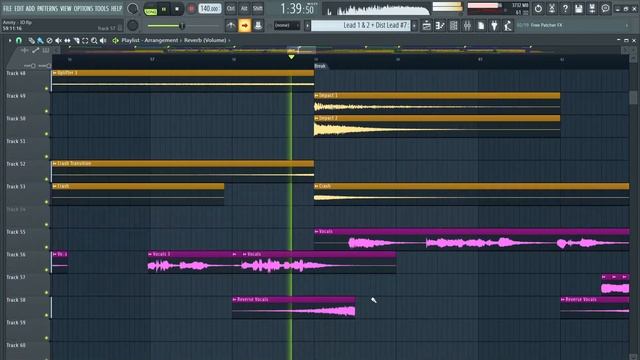Show the Playlist window via toolbar icon

tap(426, 25)
